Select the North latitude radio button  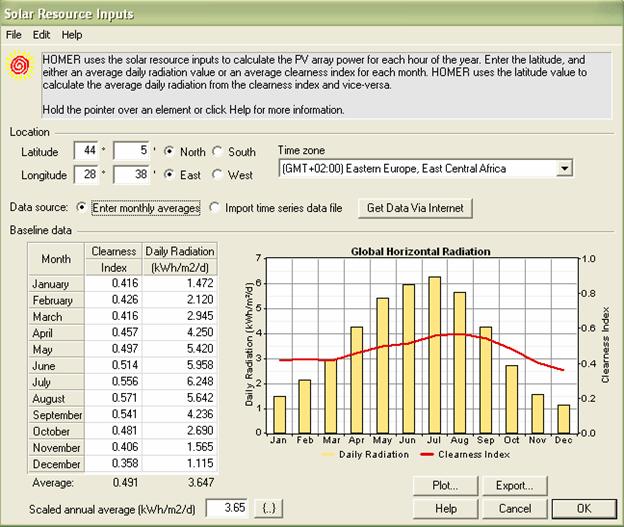point(170,152)
